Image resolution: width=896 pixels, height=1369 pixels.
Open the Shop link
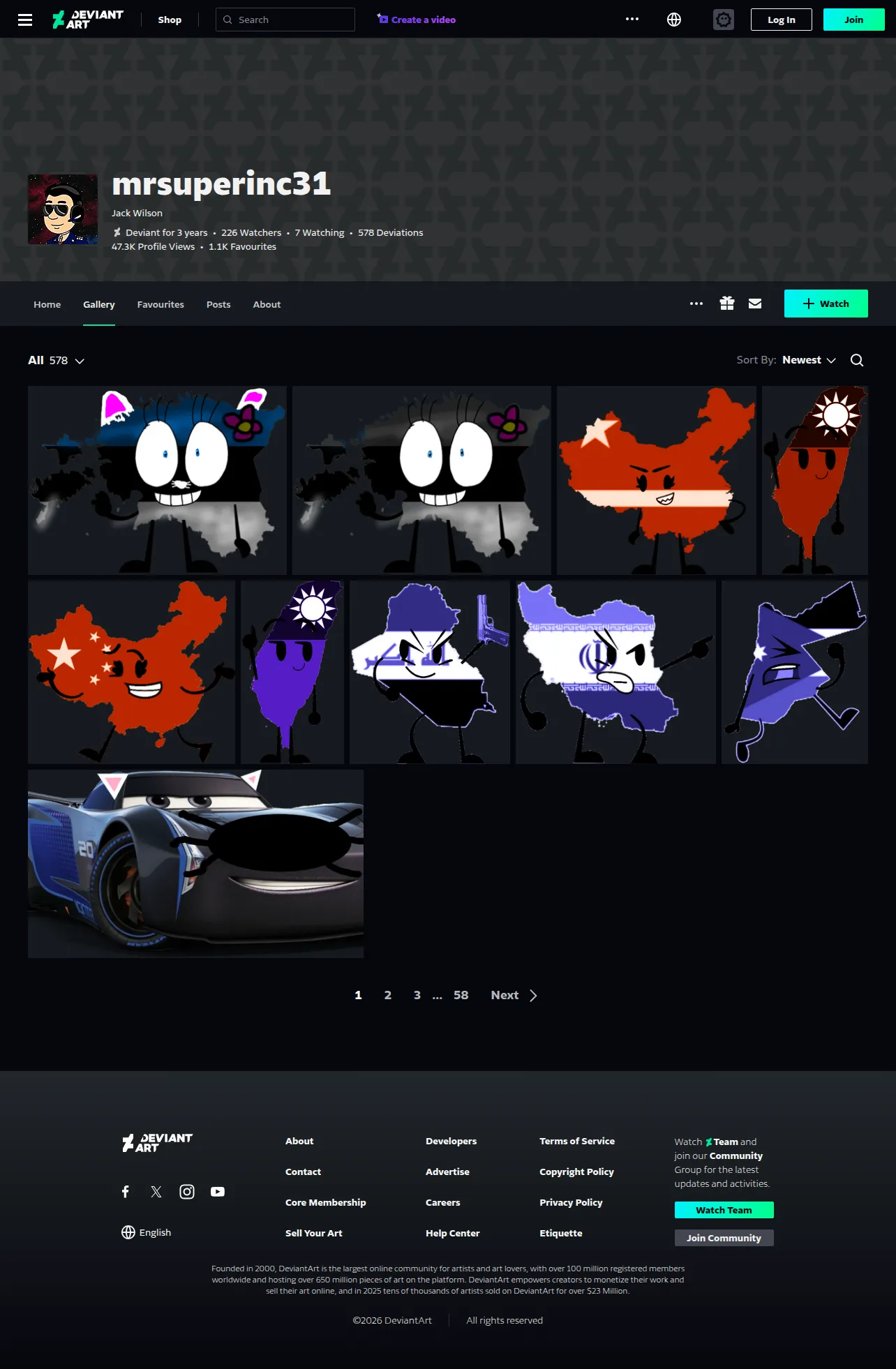coord(170,20)
